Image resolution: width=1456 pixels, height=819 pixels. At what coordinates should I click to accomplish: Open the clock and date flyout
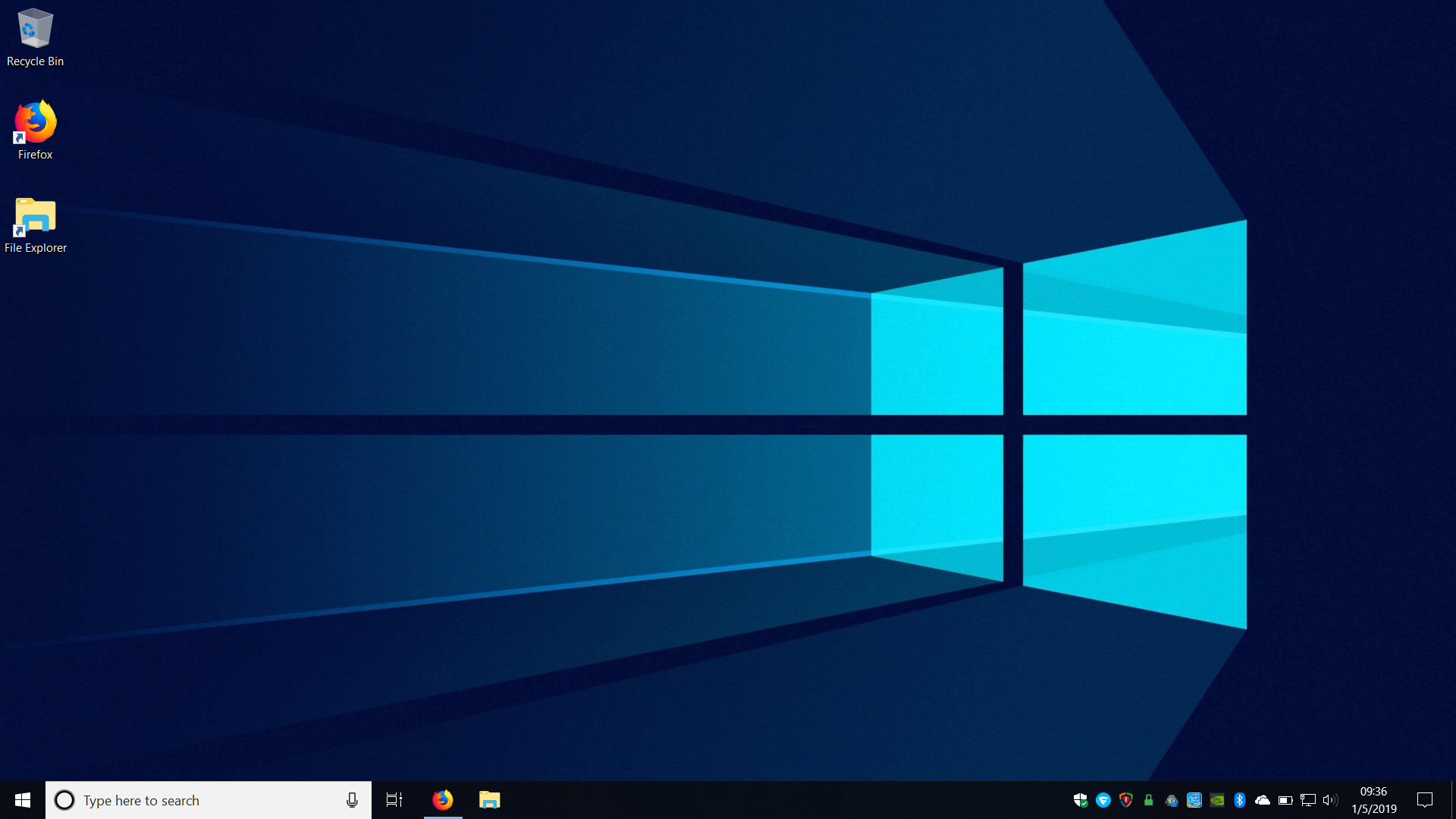tap(1373, 800)
